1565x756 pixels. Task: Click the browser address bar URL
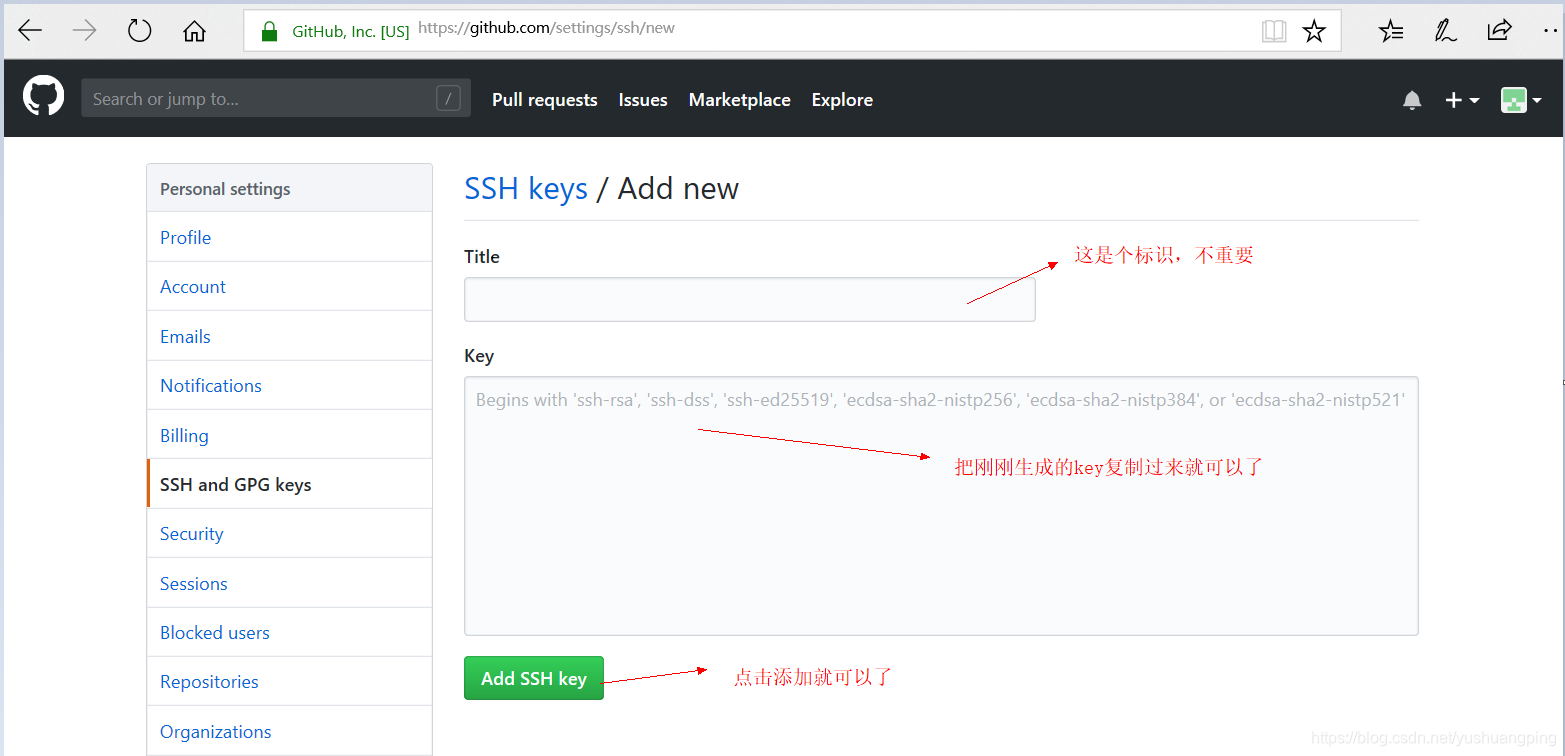point(546,28)
